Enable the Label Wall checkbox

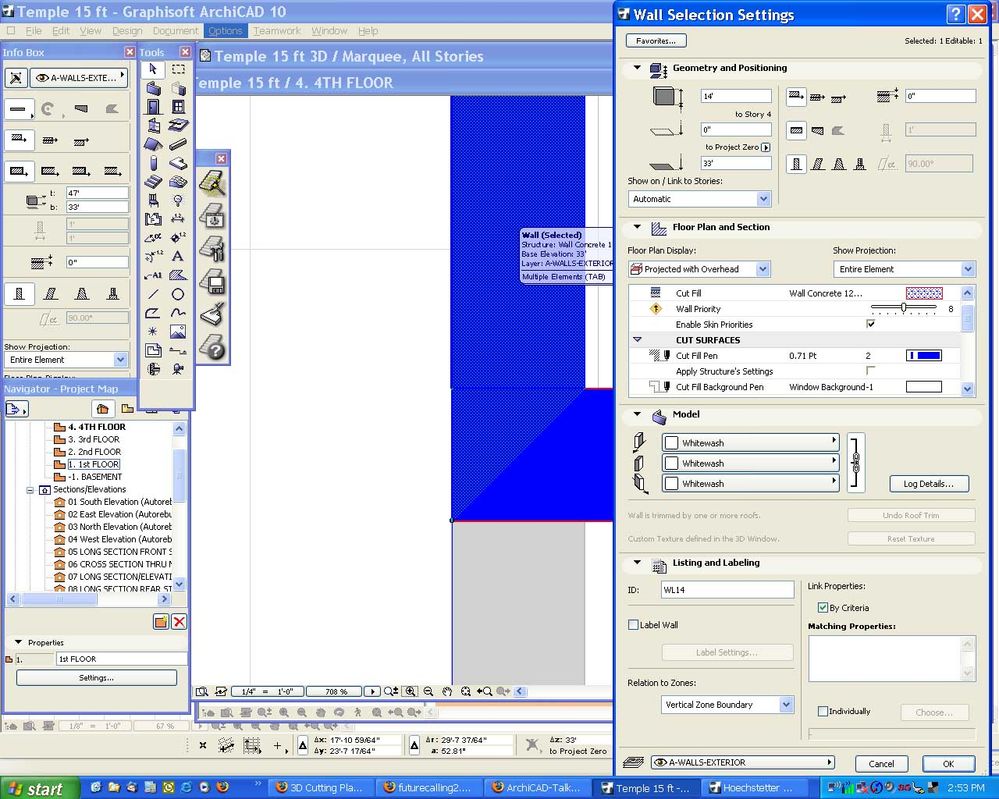(633, 624)
